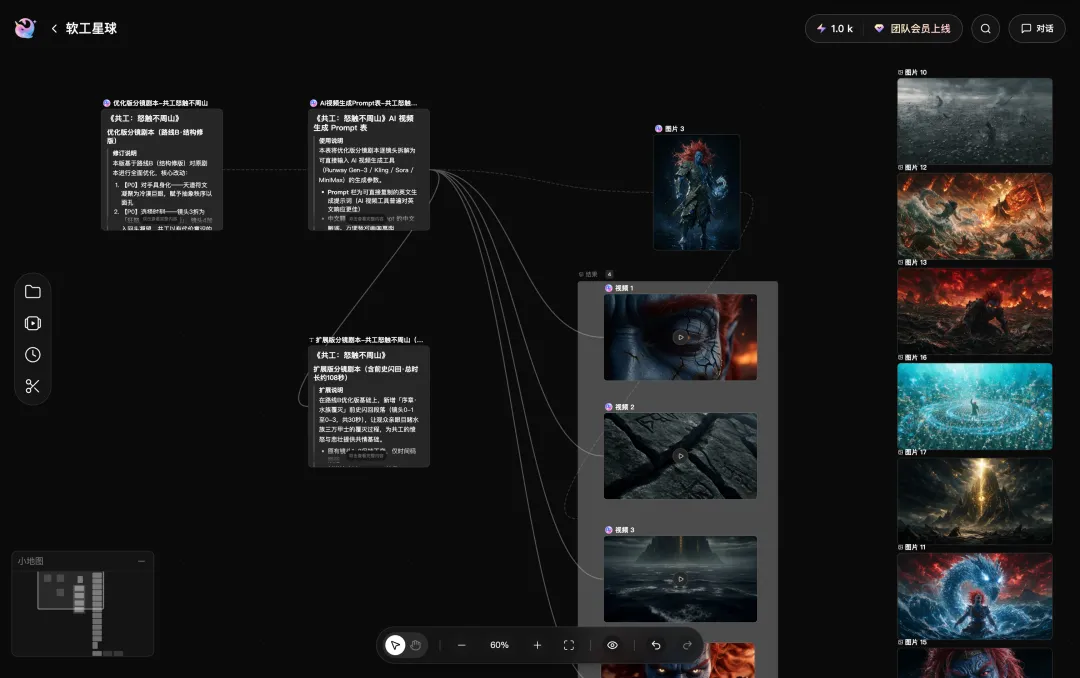Zoom out with the minus button
This screenshot has width=1080, height=678.
(x=461, y=645)
